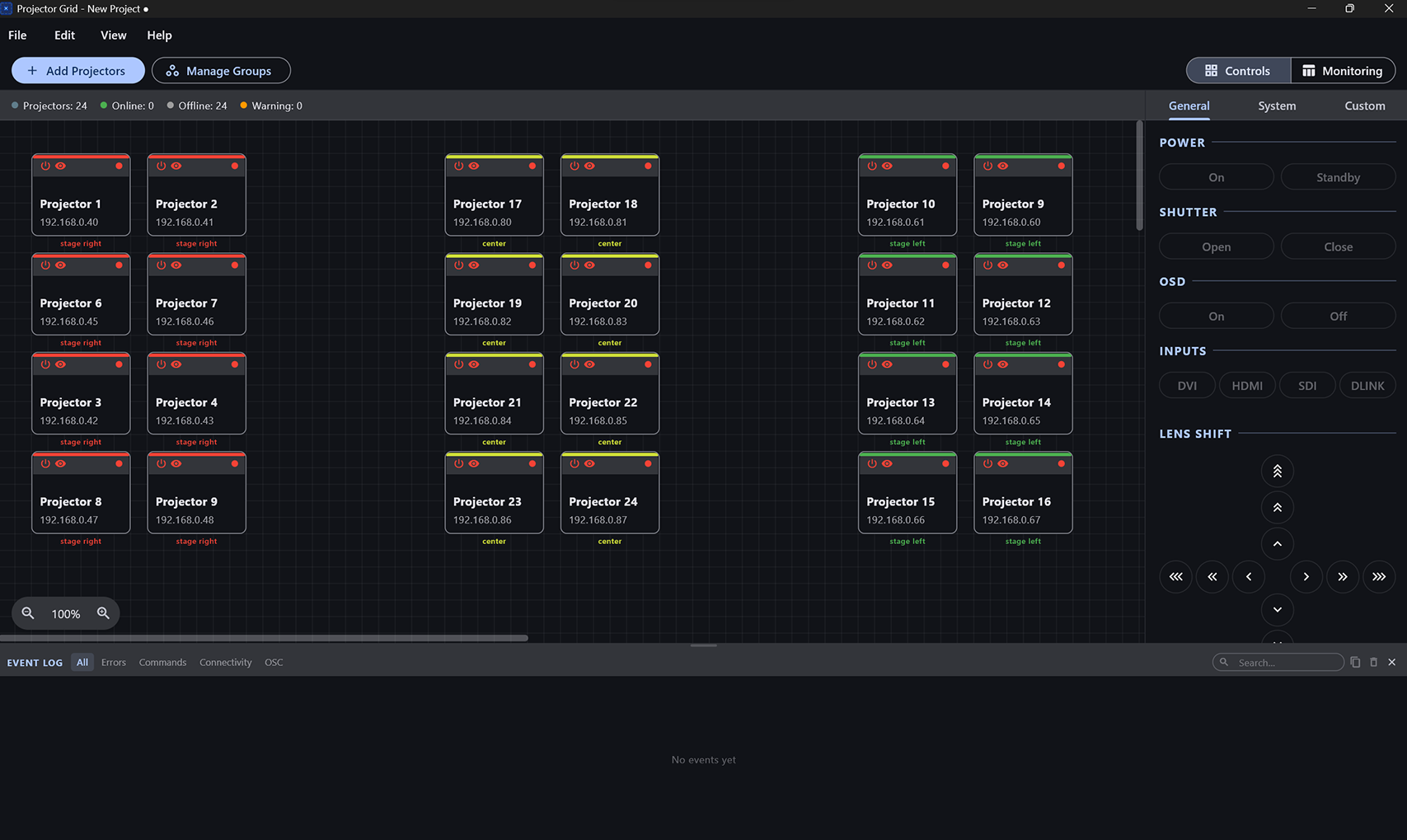Open Manage Groups
The image size is (1407, 840).
[221, 71]
